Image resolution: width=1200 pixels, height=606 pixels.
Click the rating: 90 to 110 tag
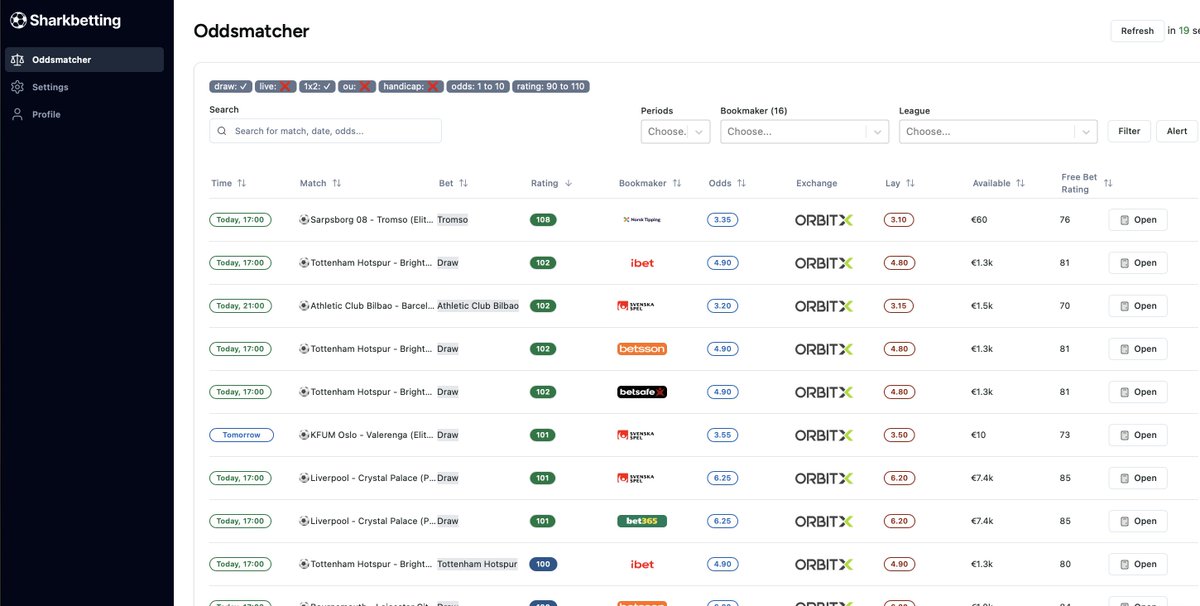(551, 87)
